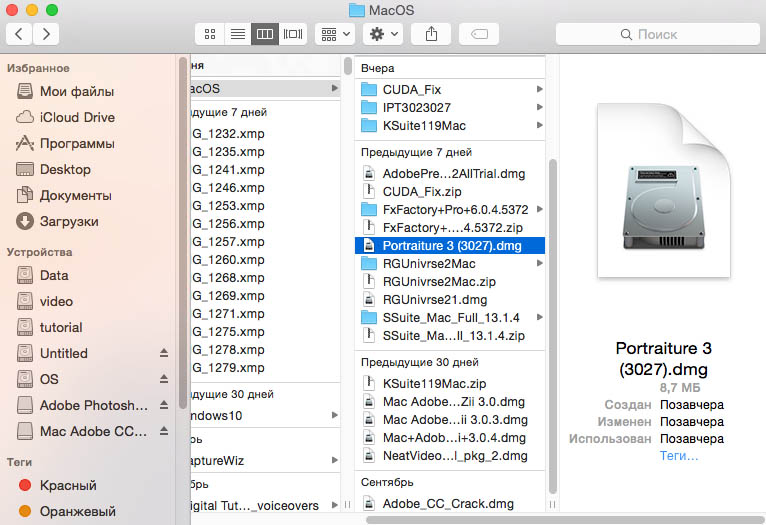Click the RGUnivrse2Mac folder icon
766x525 pixels.
click(369, 264)
